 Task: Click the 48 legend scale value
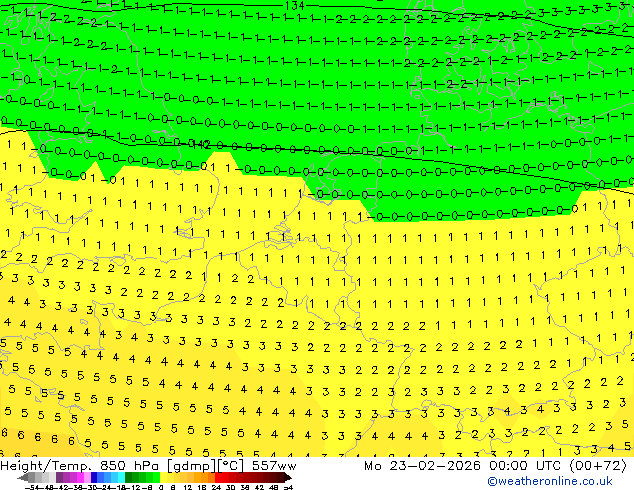273,488
